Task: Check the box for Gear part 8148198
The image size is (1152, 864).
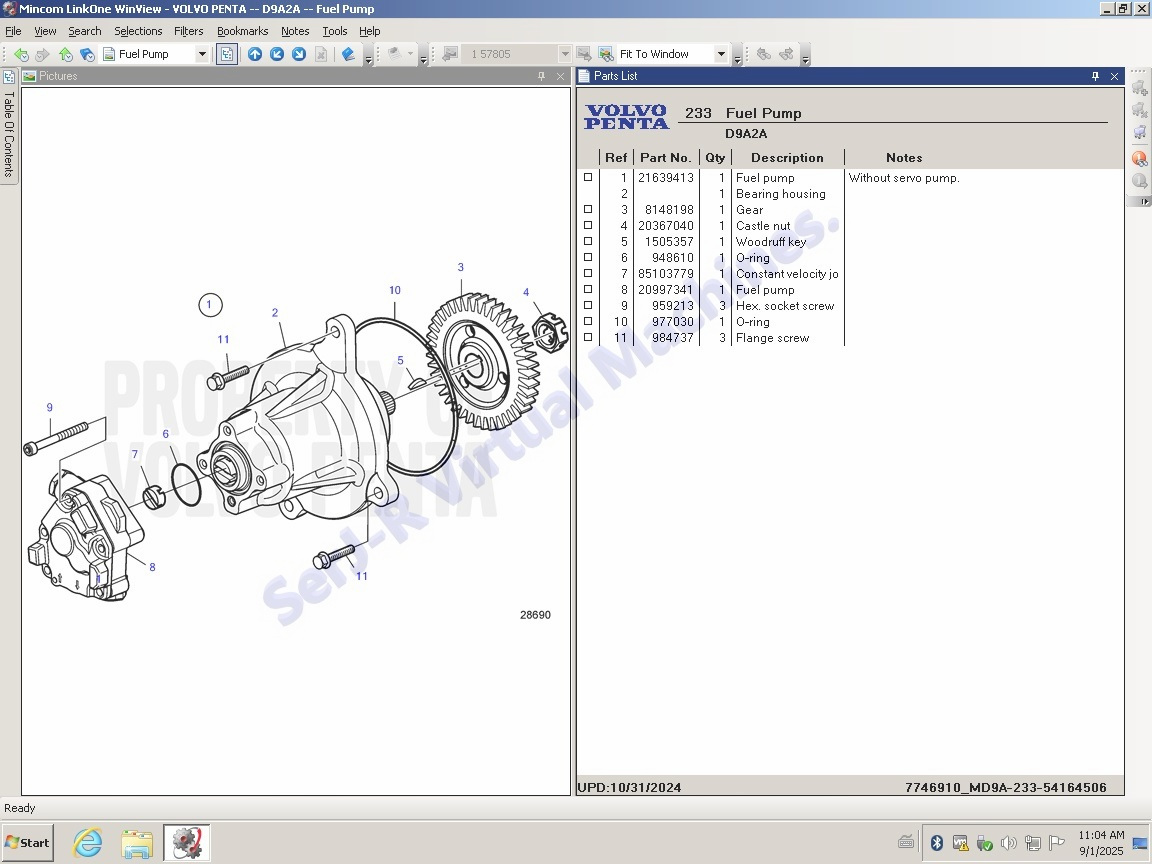Action: 588,210
